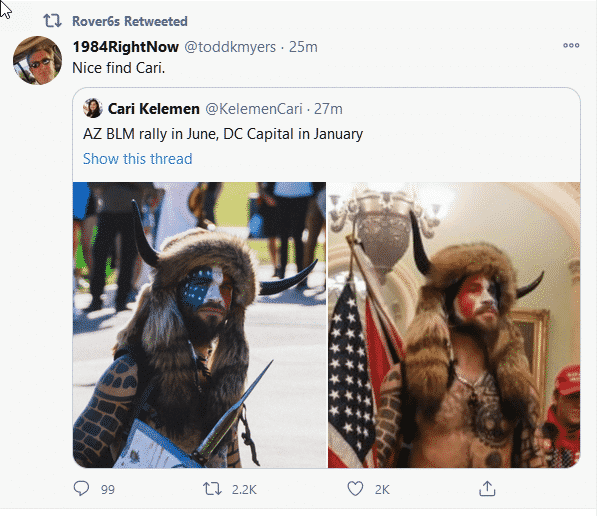Click the 1984RightNow profile avatar
The image size is (606, 516).
pos(38,63)
